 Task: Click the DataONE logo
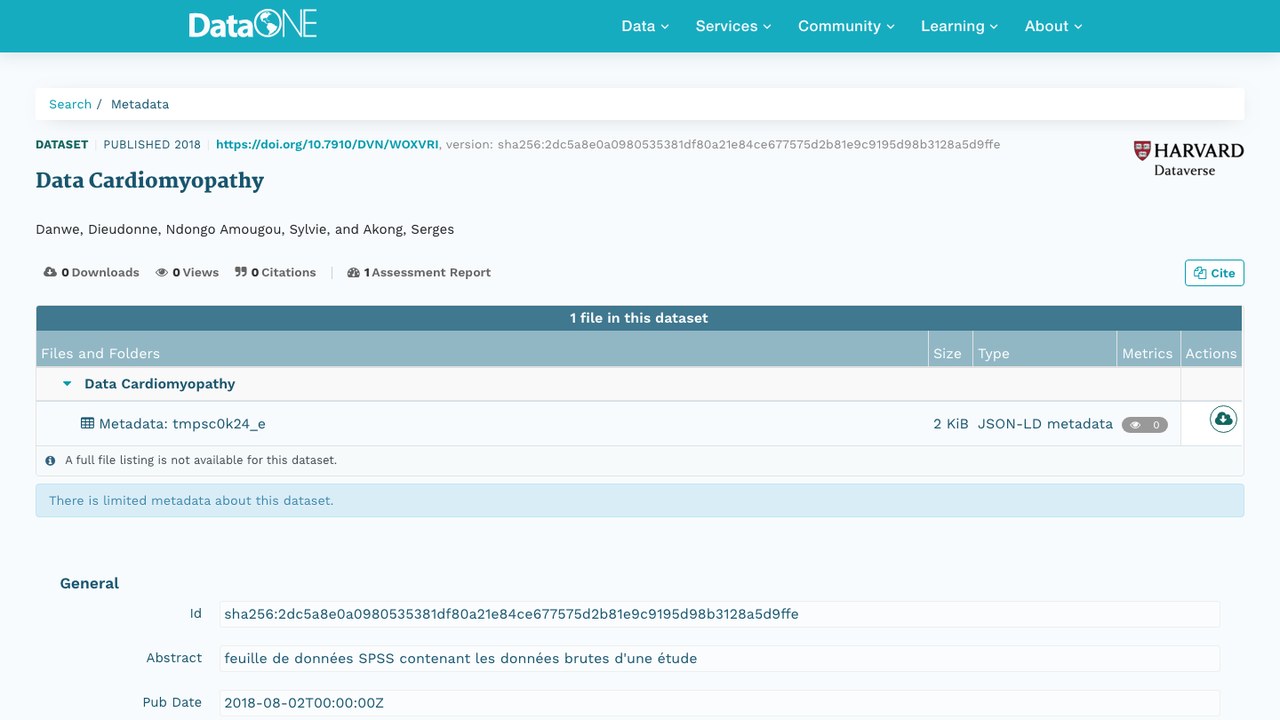(253, 25)
